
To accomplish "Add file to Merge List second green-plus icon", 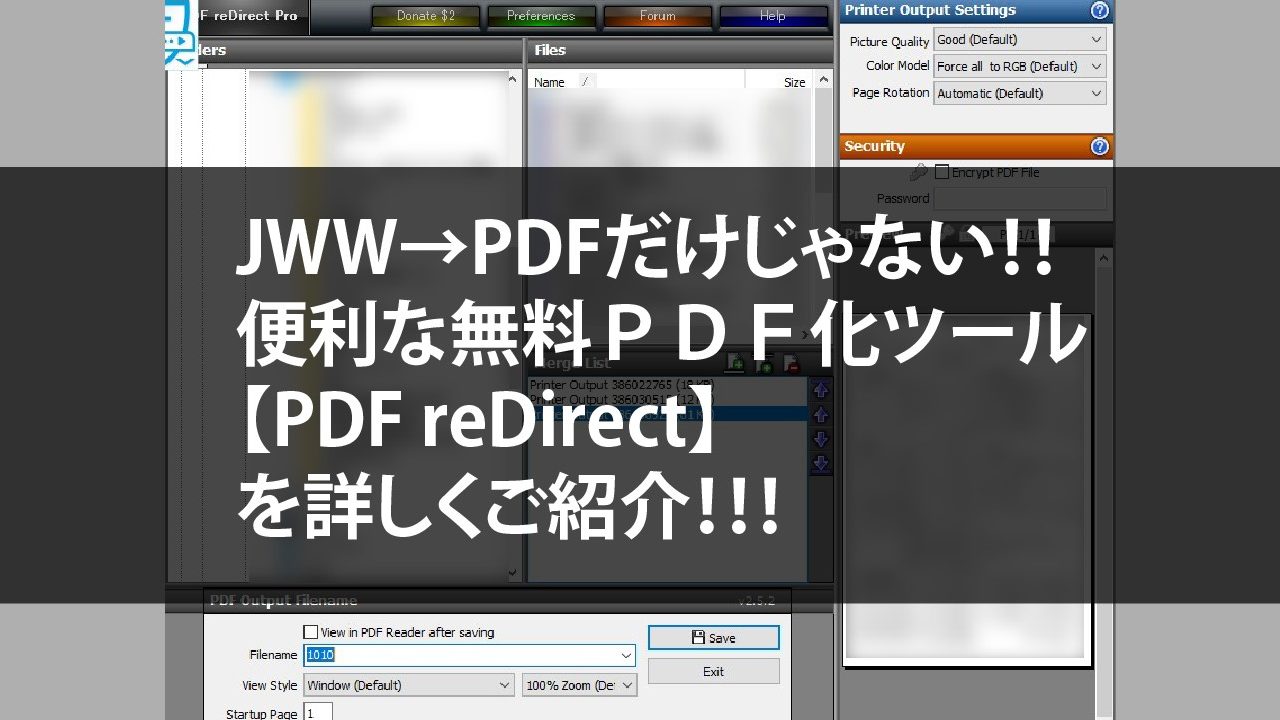I will [x=764, y=363].
